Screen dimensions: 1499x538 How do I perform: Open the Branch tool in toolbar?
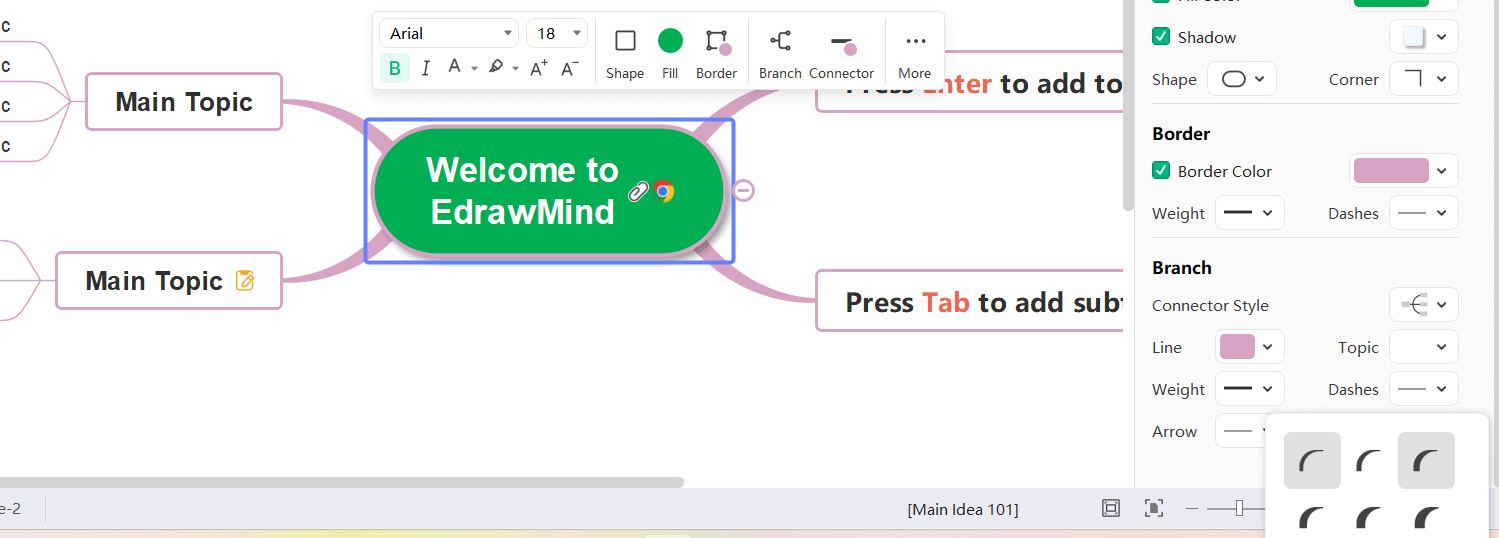780,53
